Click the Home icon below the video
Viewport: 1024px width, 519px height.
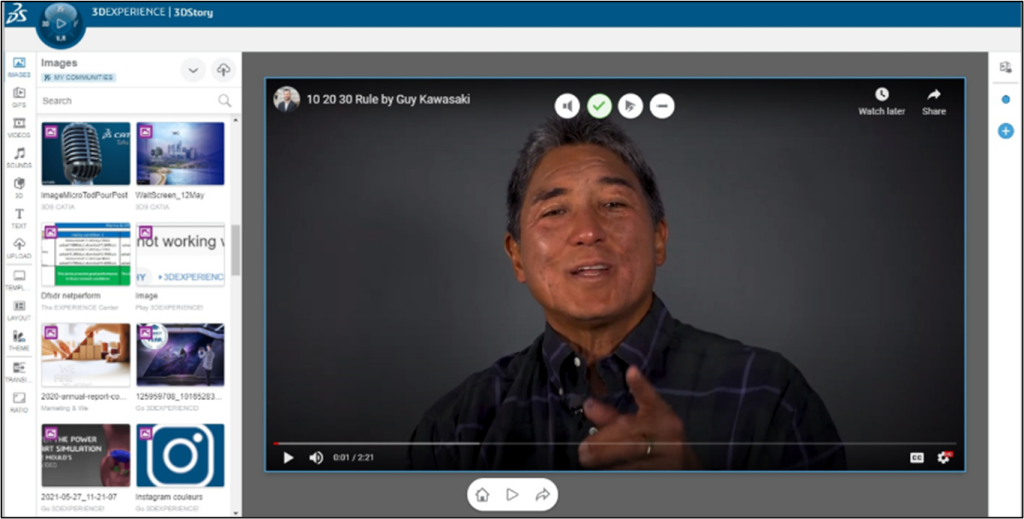pos(482,494)
